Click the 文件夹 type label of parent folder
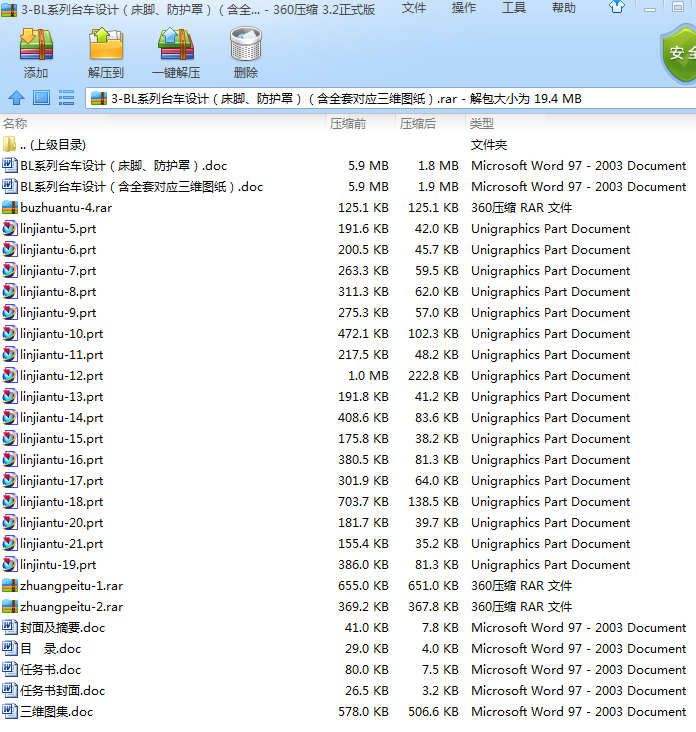696x732 pixels. click(489, 145)
